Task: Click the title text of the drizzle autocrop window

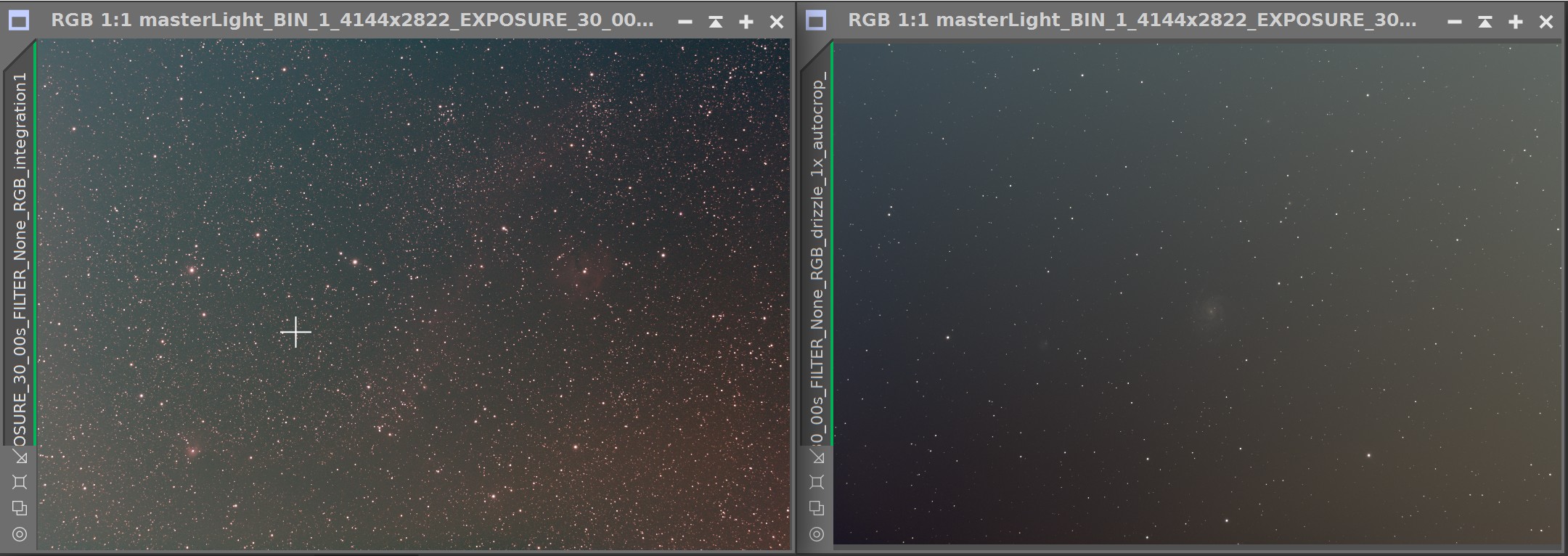Action: click(x=1132, y=20)
